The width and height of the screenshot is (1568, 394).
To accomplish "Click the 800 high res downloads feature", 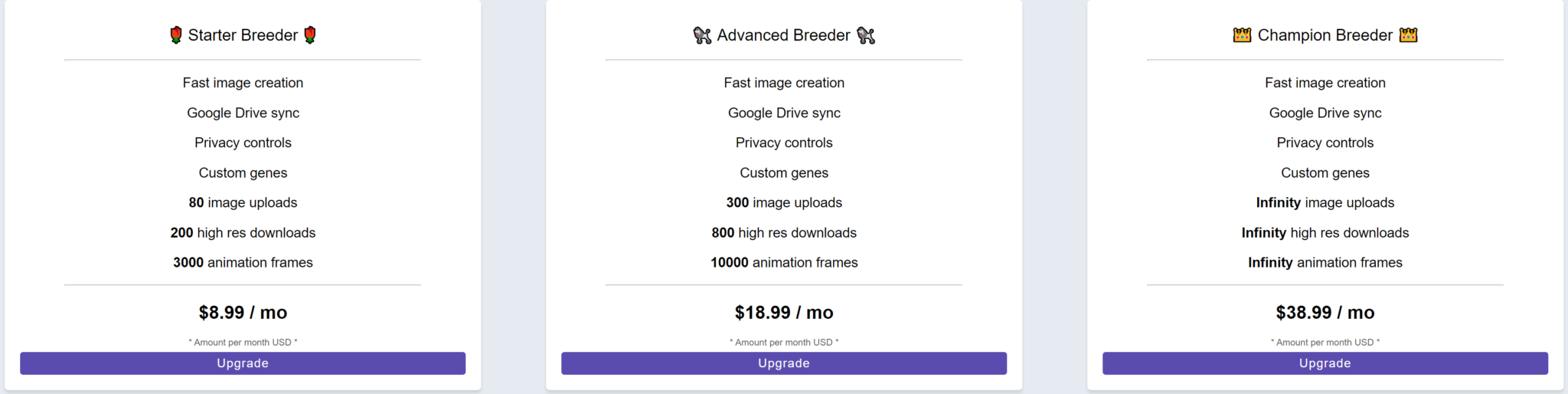I will (784, 232).
